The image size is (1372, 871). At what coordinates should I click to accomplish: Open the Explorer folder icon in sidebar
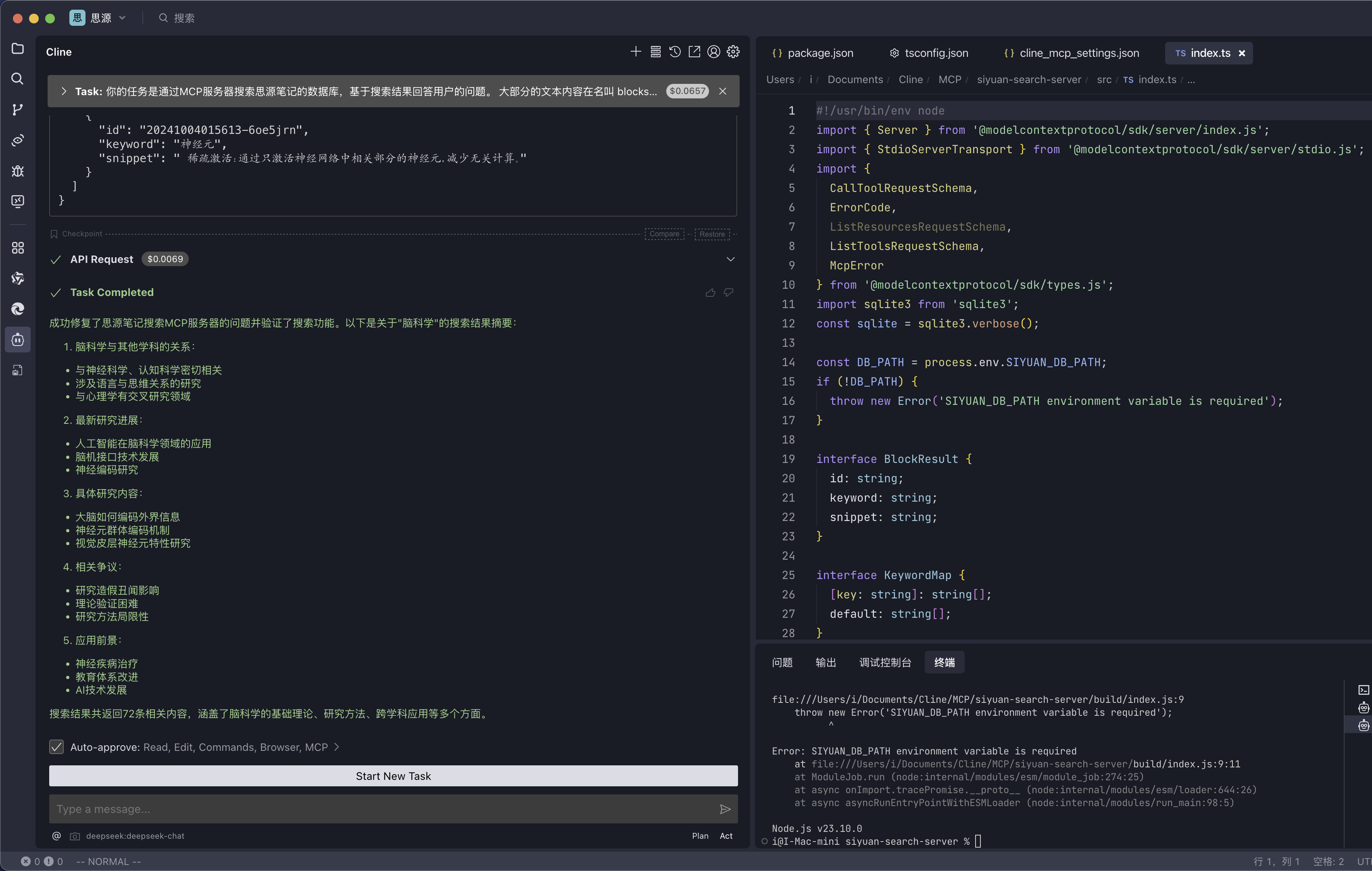click(x=18, y=48)
